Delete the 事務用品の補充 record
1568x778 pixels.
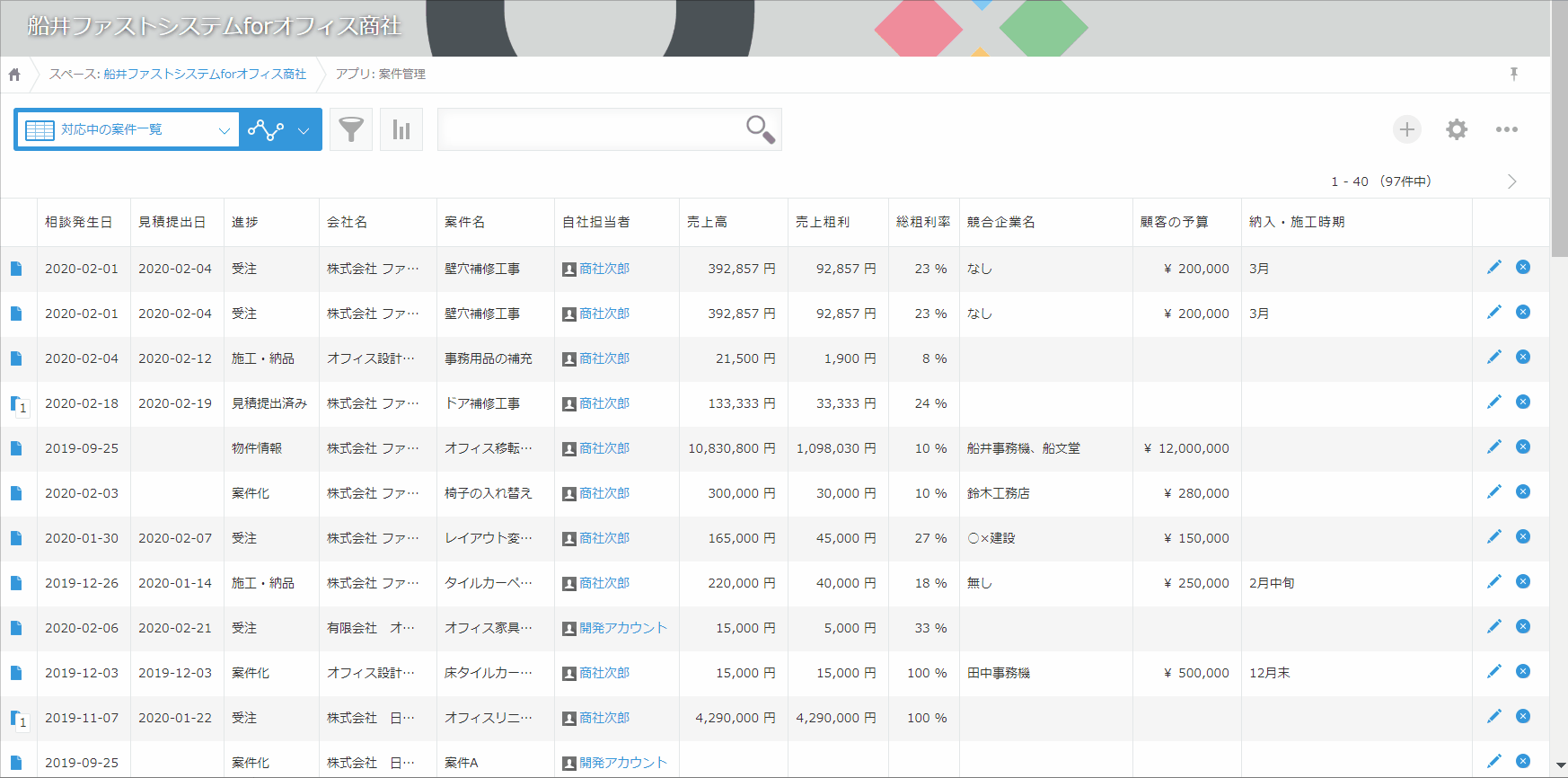point(1523,357)
